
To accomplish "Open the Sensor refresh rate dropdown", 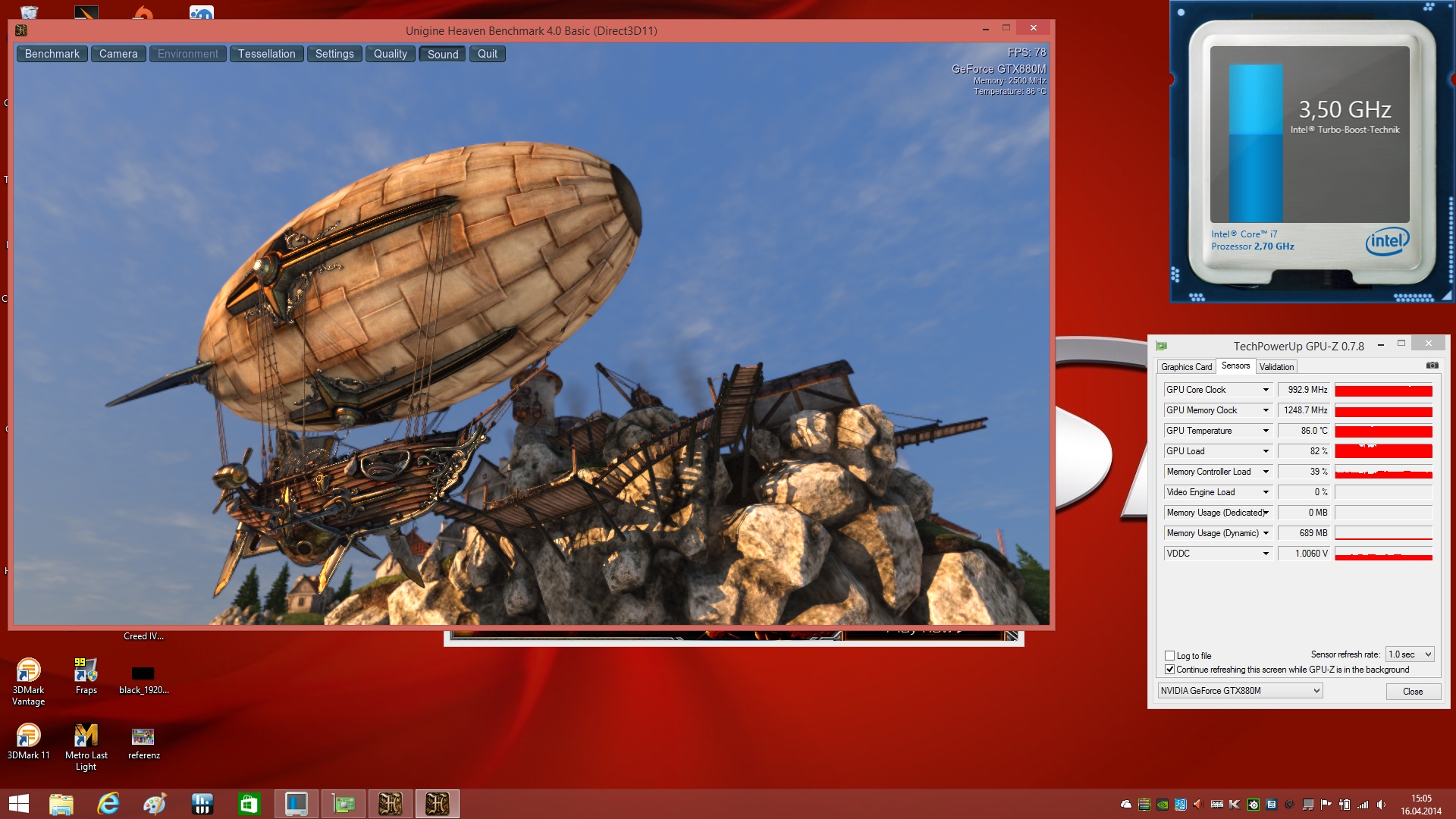I will pyautogui.click(x=1409, y=654).
